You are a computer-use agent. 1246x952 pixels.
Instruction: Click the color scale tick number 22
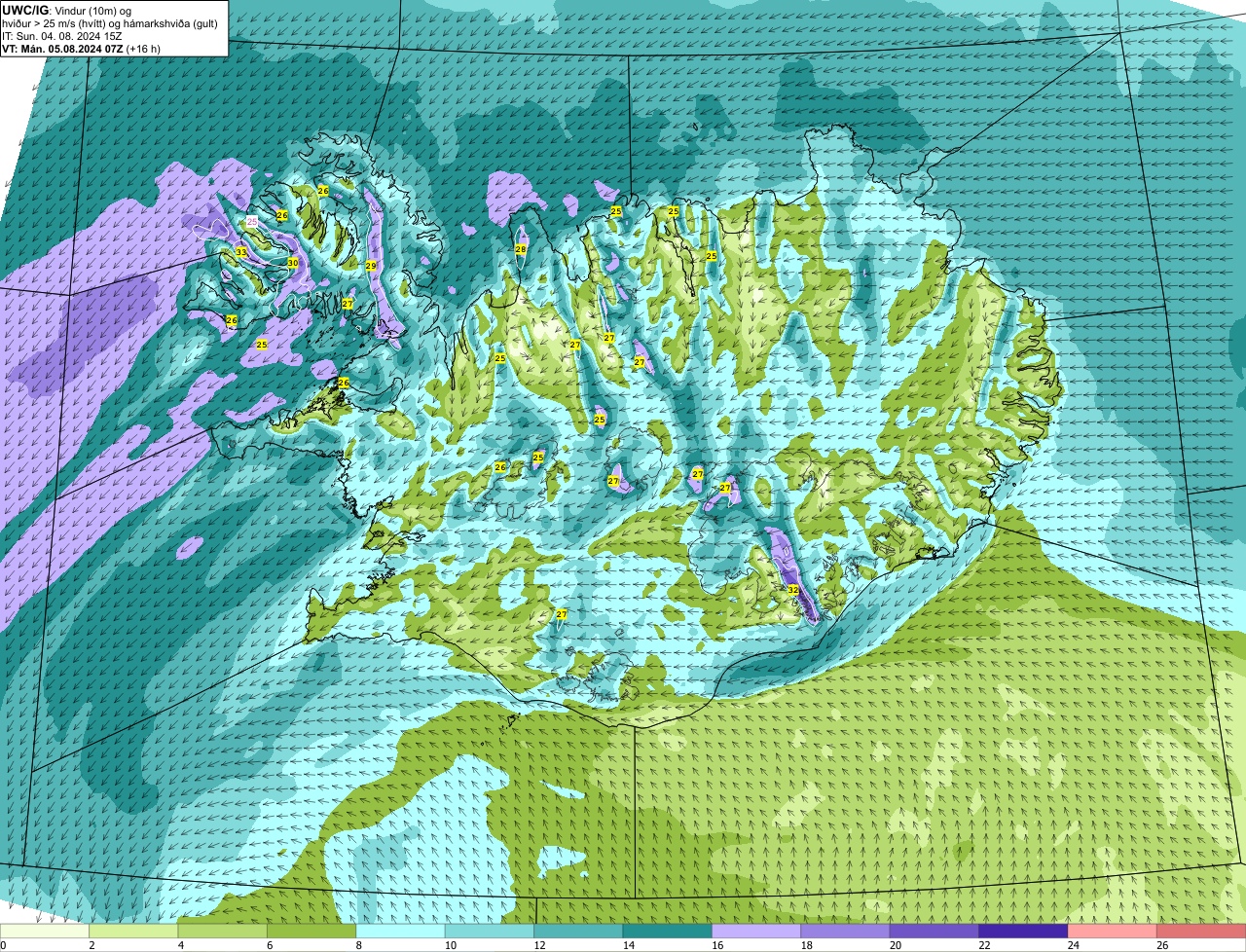tap(982, 945)
